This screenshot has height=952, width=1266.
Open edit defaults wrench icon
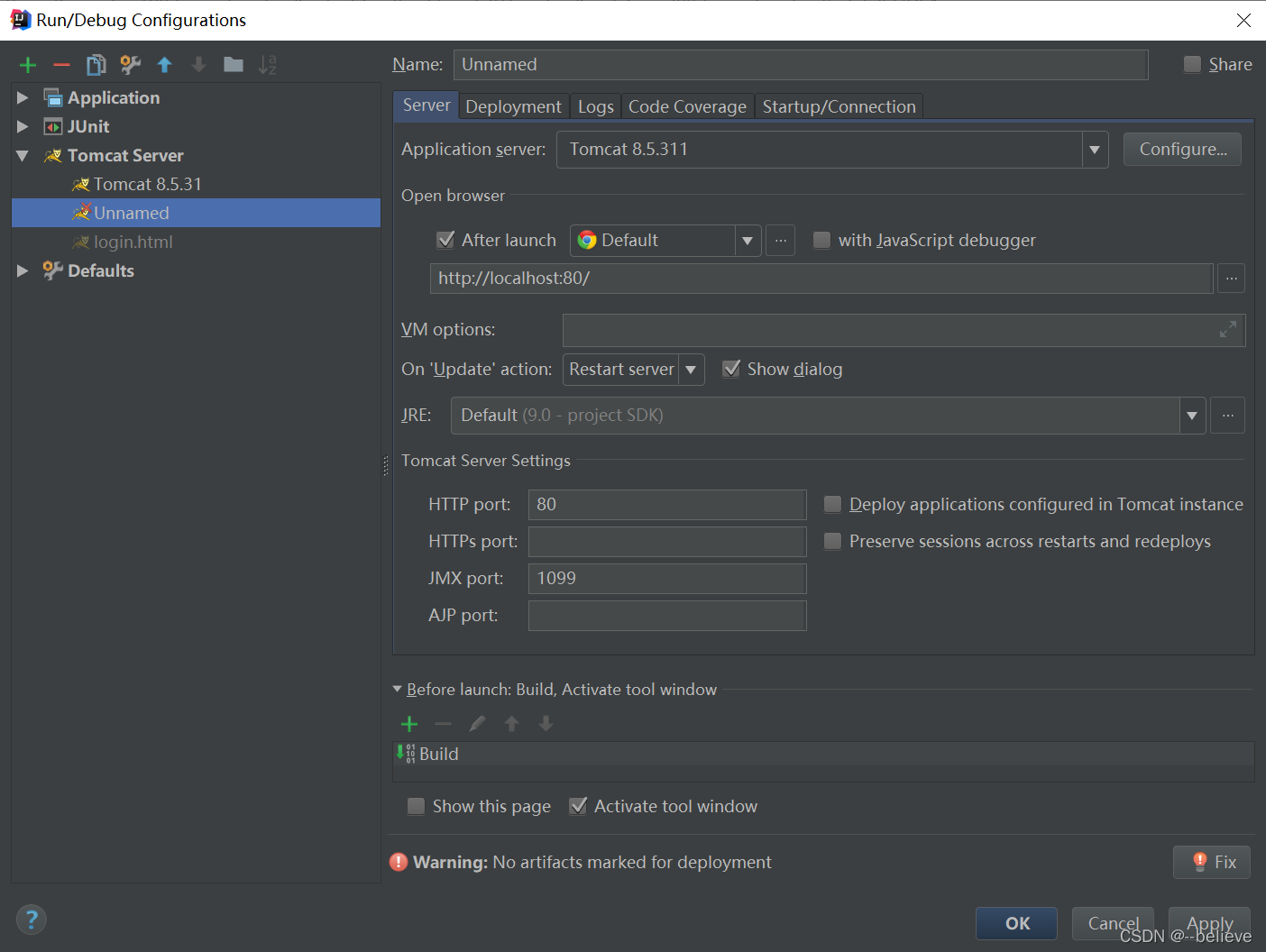[x=131, y=65]
